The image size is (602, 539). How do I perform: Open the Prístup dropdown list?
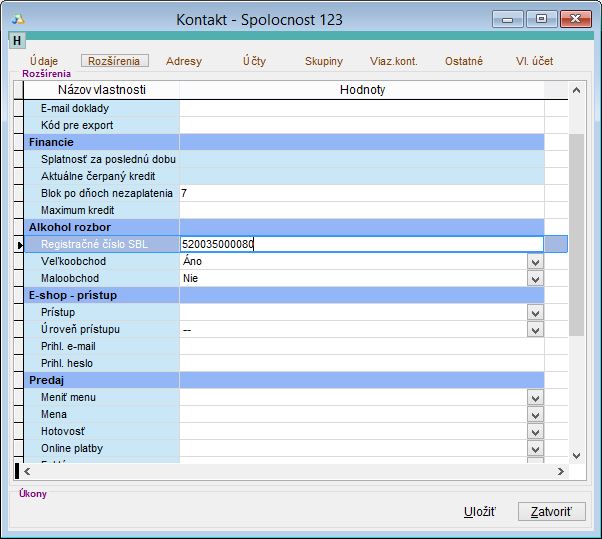pyautogui.click(x=535, y=312)
